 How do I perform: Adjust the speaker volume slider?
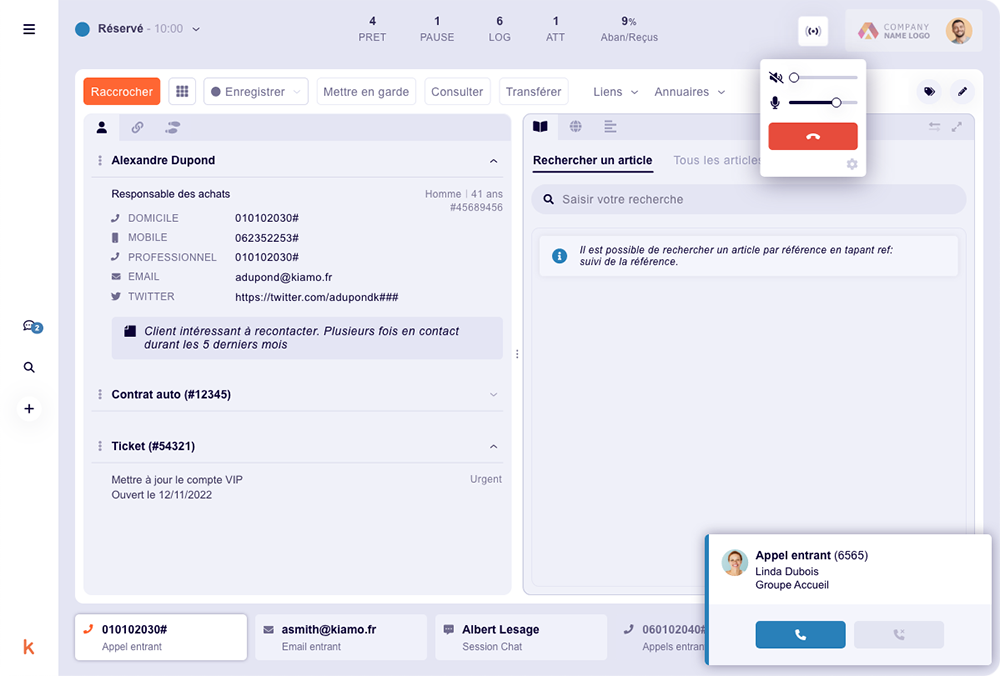[823, 77]
